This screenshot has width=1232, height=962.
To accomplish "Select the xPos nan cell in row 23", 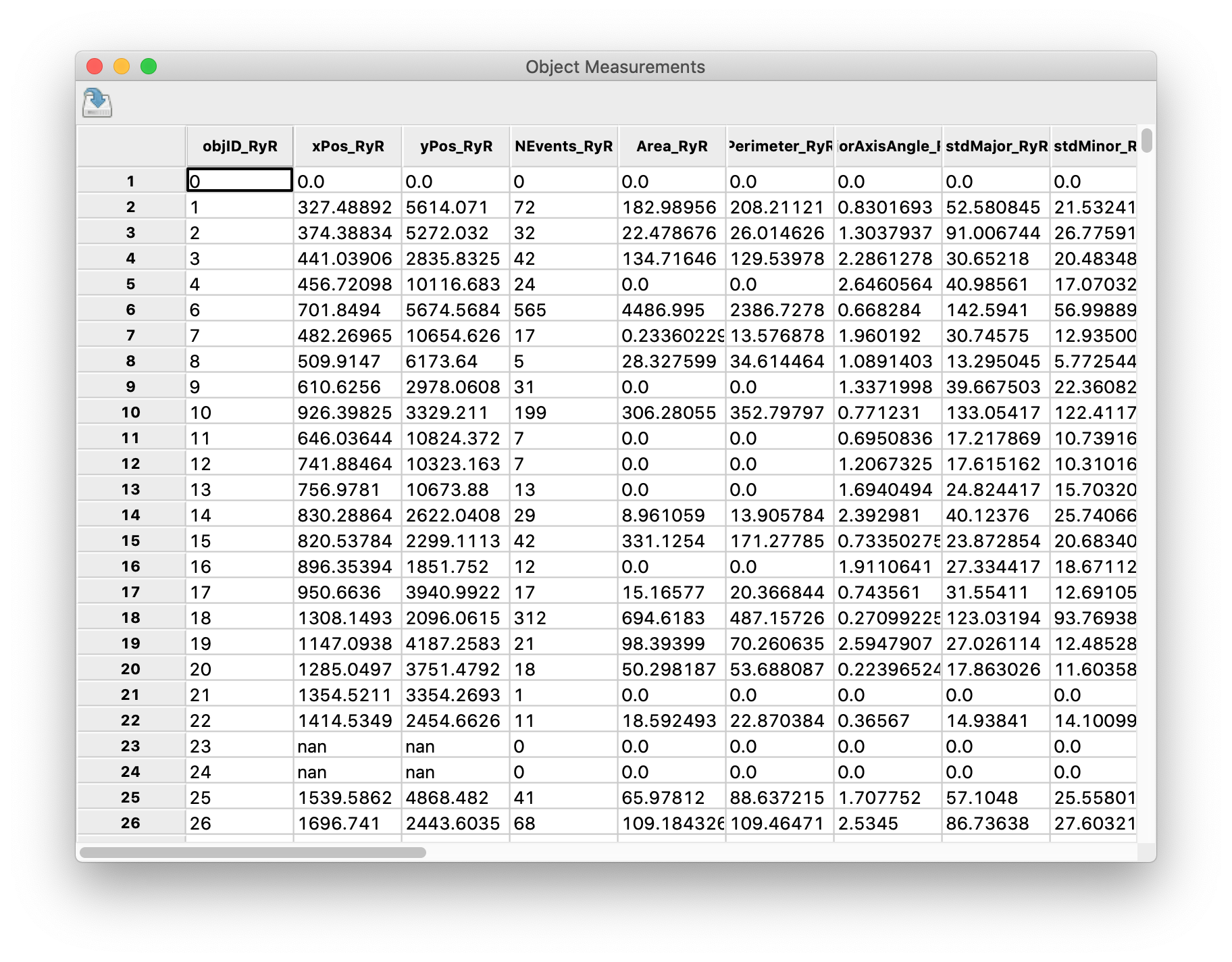I will point(348,746).
